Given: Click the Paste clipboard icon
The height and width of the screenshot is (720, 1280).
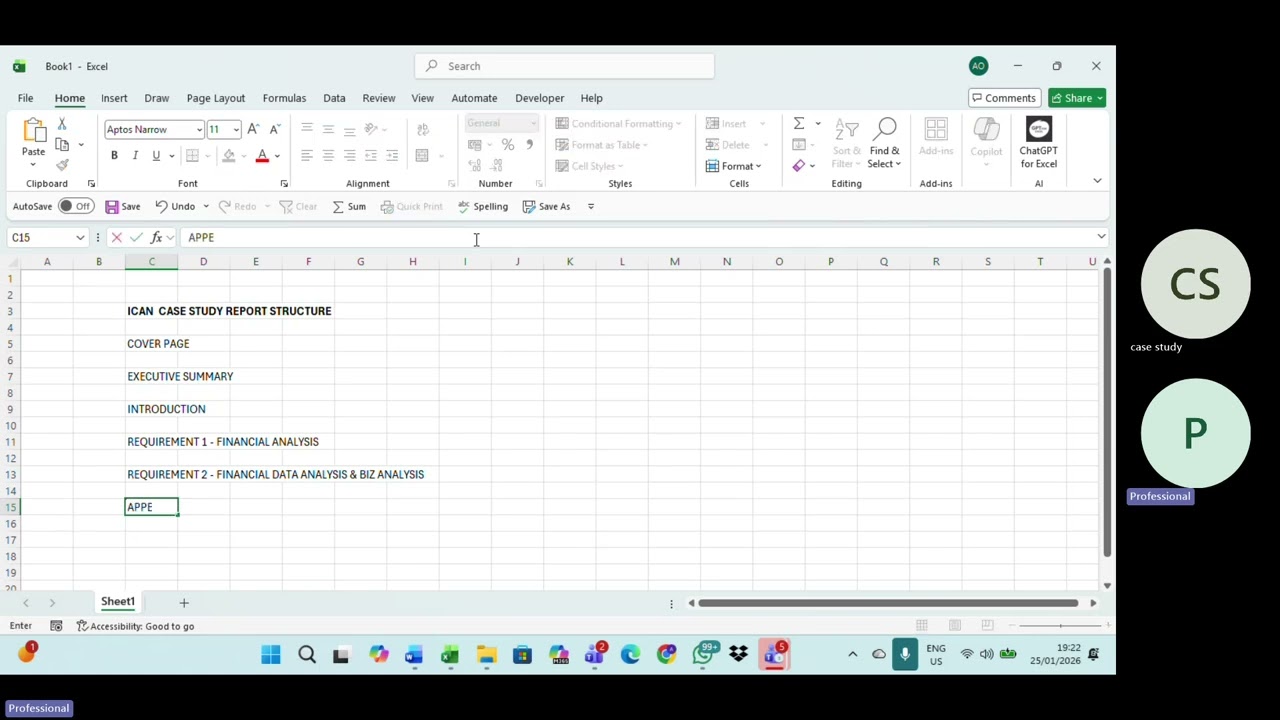Looking at the screenshot, I should (x=33, y=131).
